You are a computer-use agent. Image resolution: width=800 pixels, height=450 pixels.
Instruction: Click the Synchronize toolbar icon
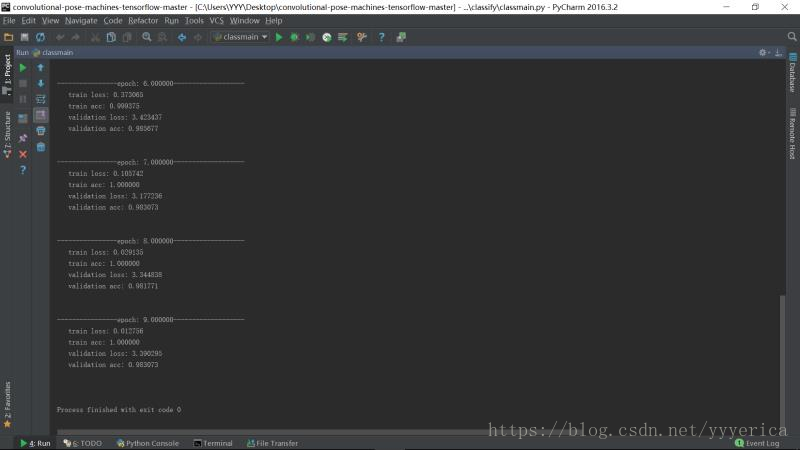[40, 37]
